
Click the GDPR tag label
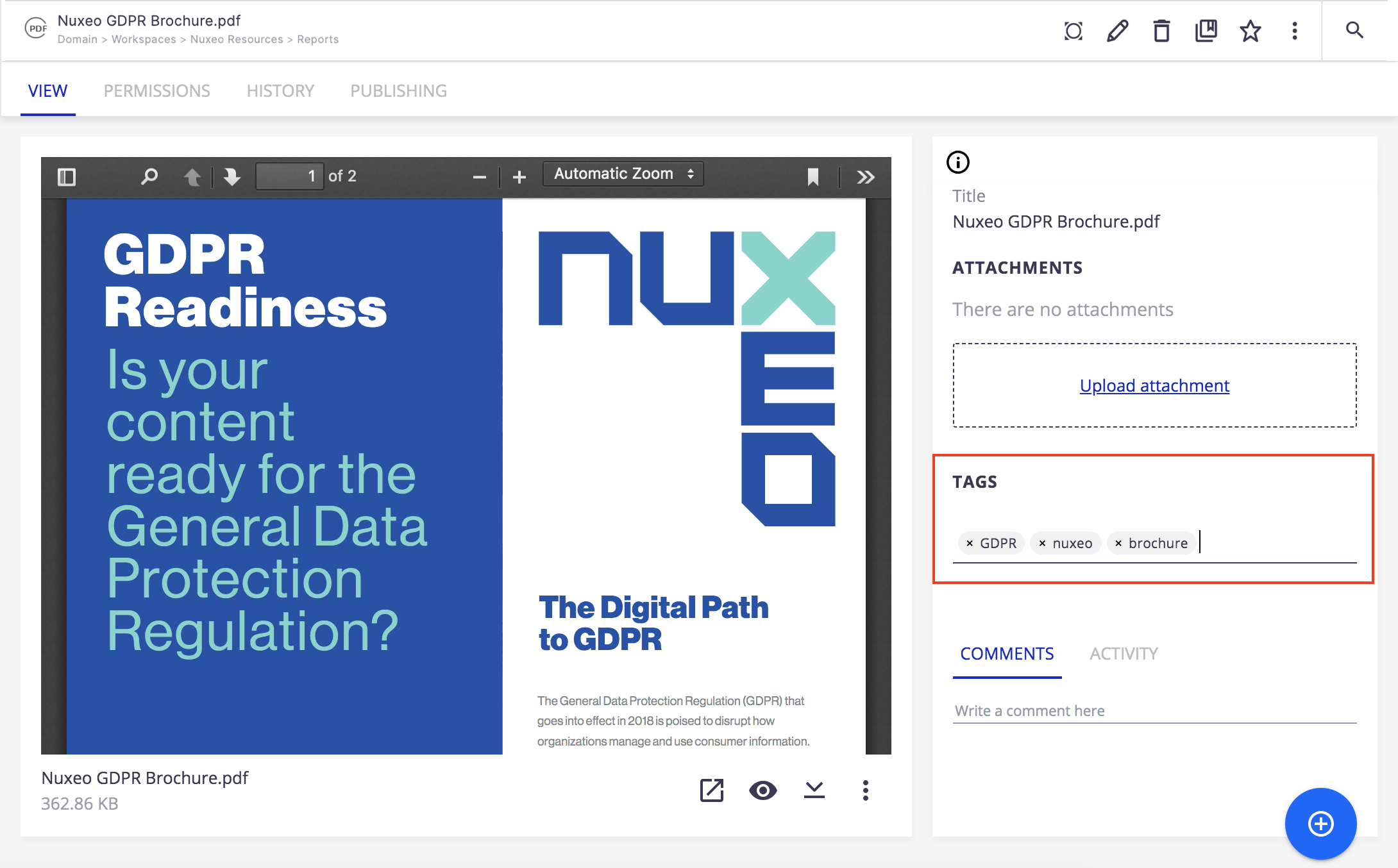(998, 543)
